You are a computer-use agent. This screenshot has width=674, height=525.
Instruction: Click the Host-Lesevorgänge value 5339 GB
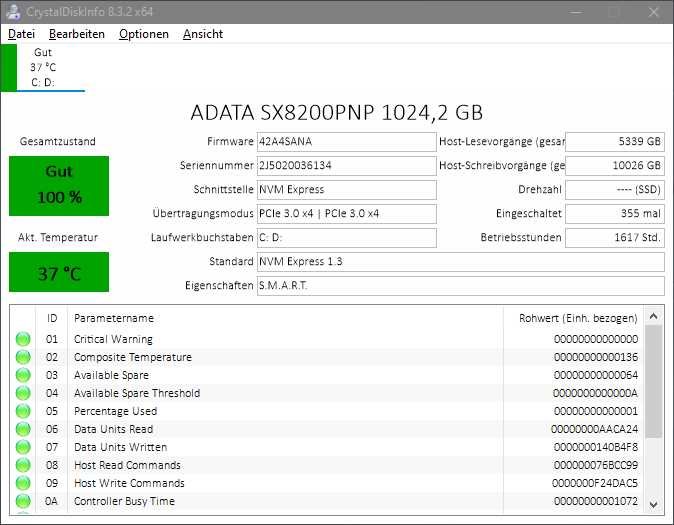click(615, 141)
